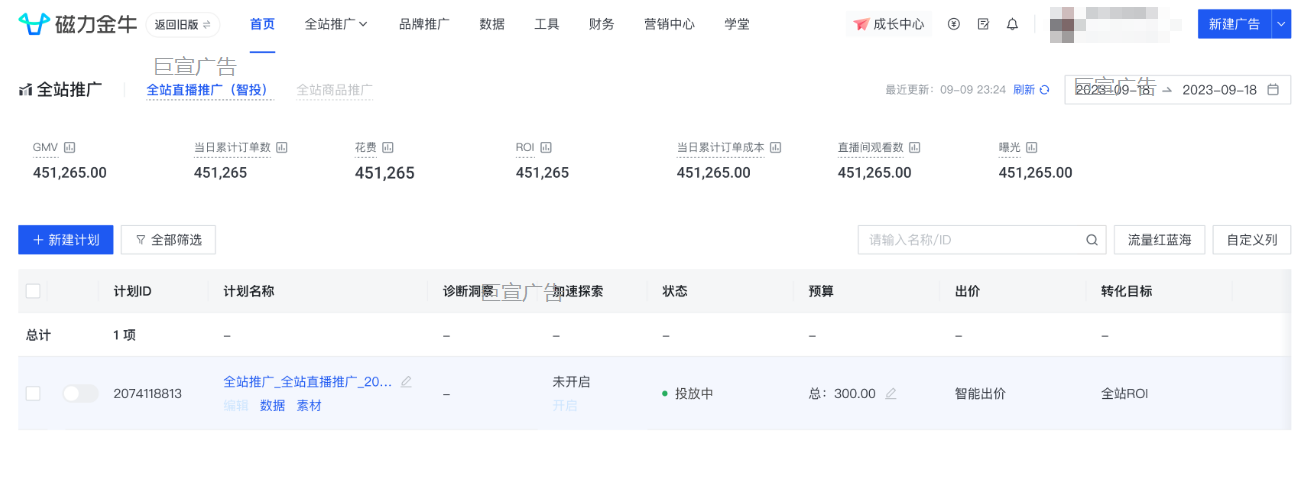1306x493 pixels.
Task: Click the note edit icon in header
Action: pyautogui.click(x=983, y=24)
